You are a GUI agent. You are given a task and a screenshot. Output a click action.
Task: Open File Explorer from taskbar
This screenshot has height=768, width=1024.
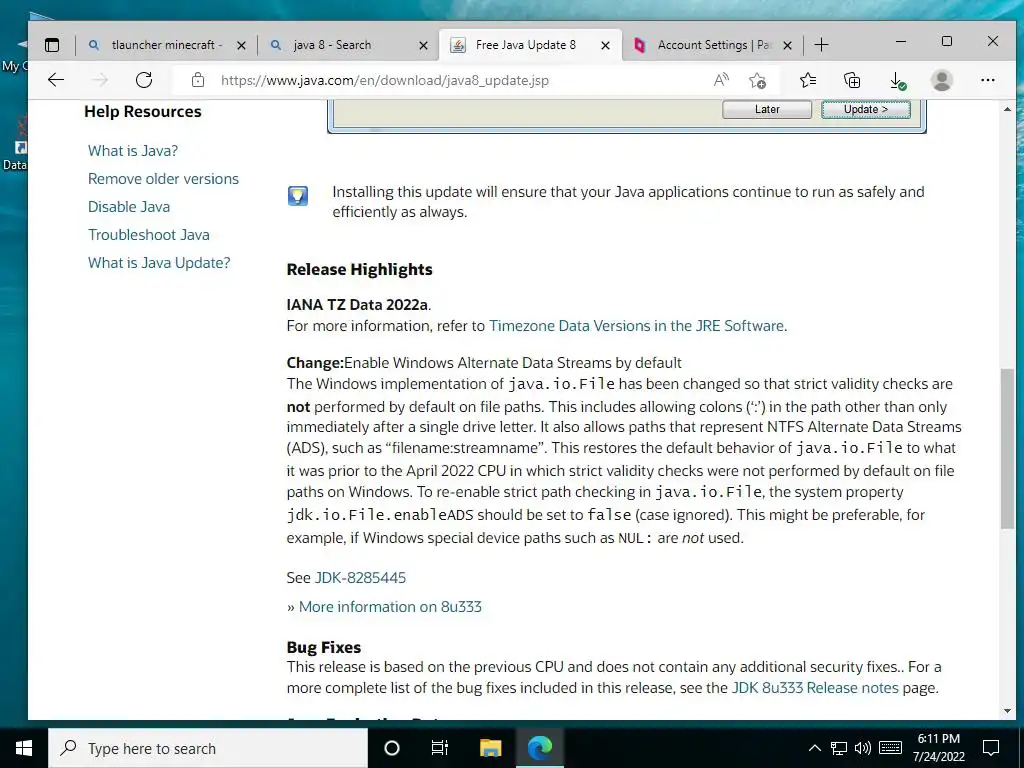click(490, 748)
